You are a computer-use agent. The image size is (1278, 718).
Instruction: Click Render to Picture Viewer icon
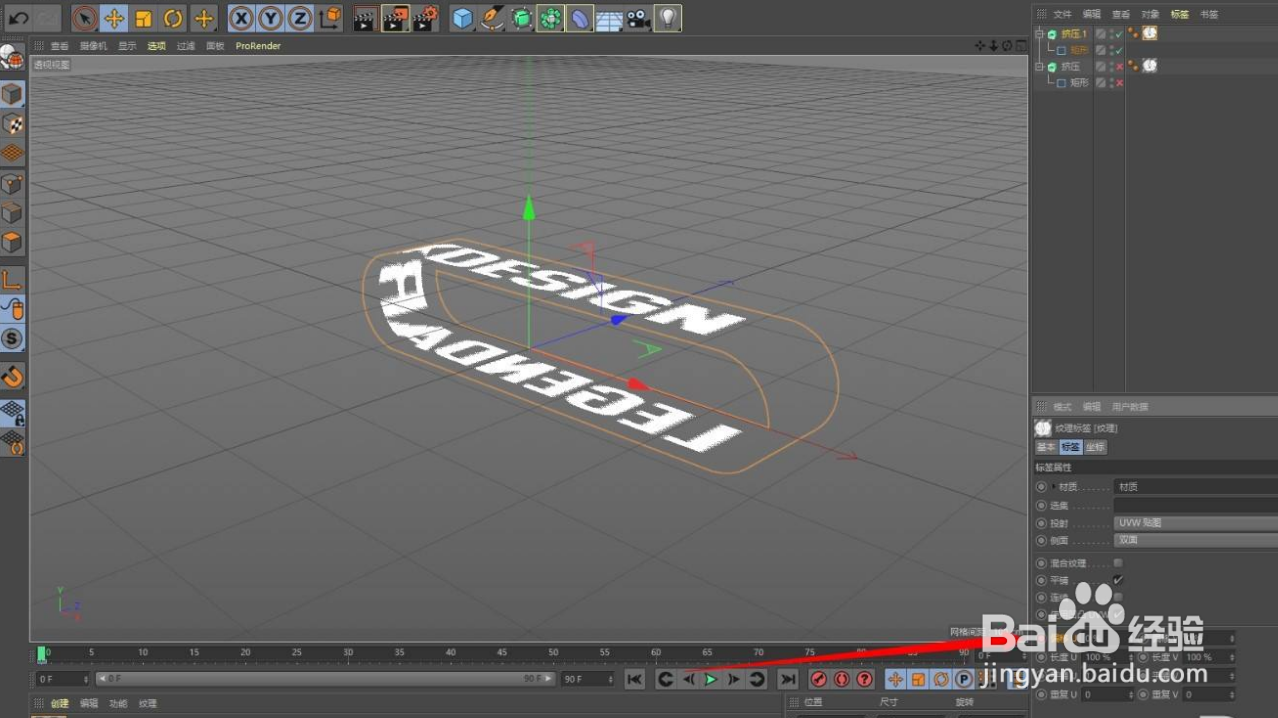pyautogui.click(x=396, y=18)
